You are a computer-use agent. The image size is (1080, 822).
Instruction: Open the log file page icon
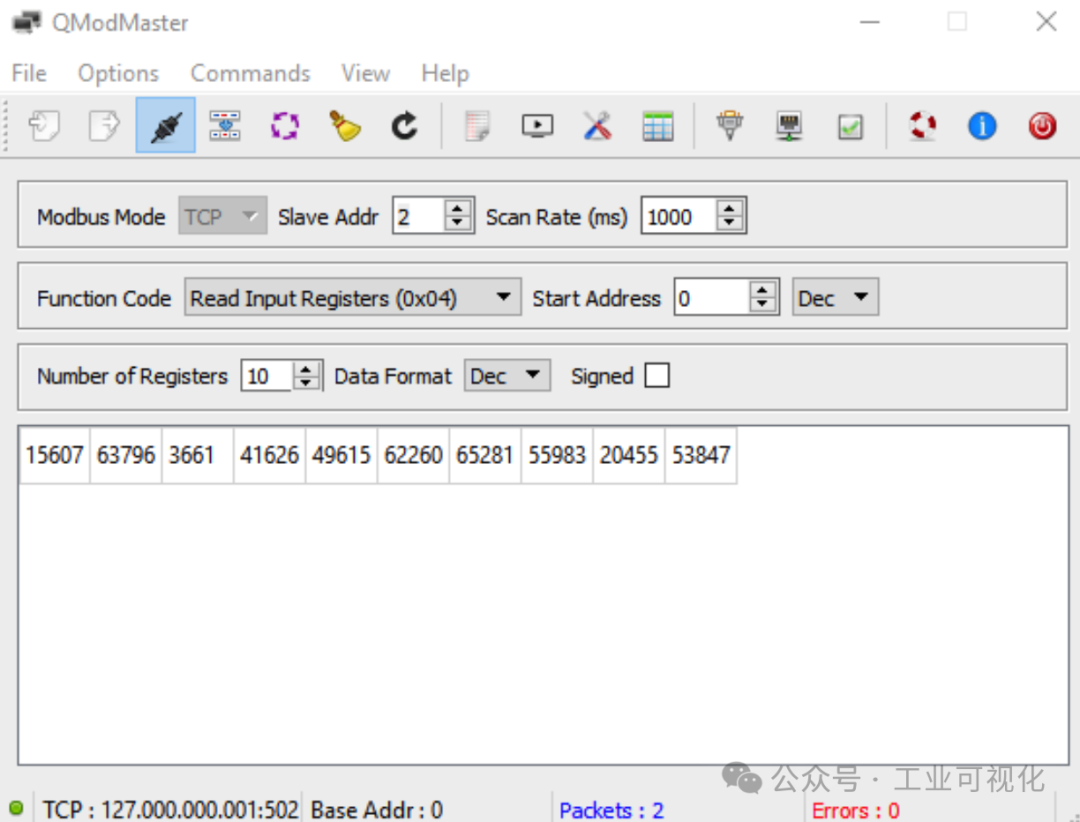coord(477,126)
